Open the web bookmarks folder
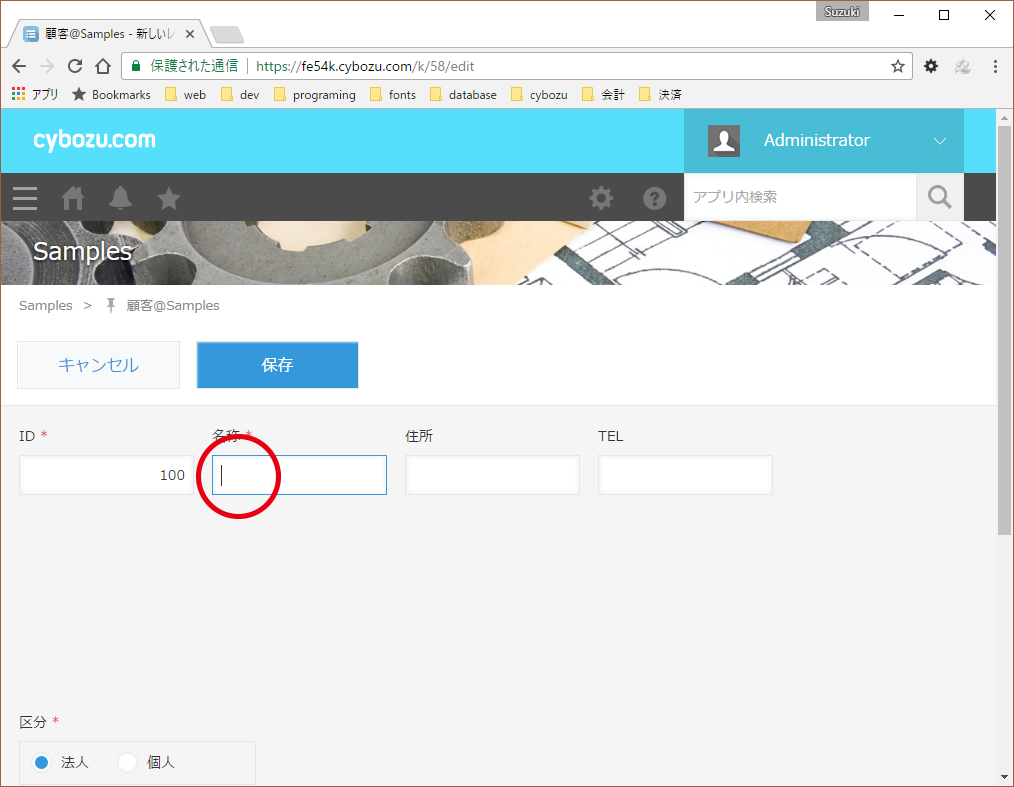Screen dimensions: 1014x787 coord(186,94)
